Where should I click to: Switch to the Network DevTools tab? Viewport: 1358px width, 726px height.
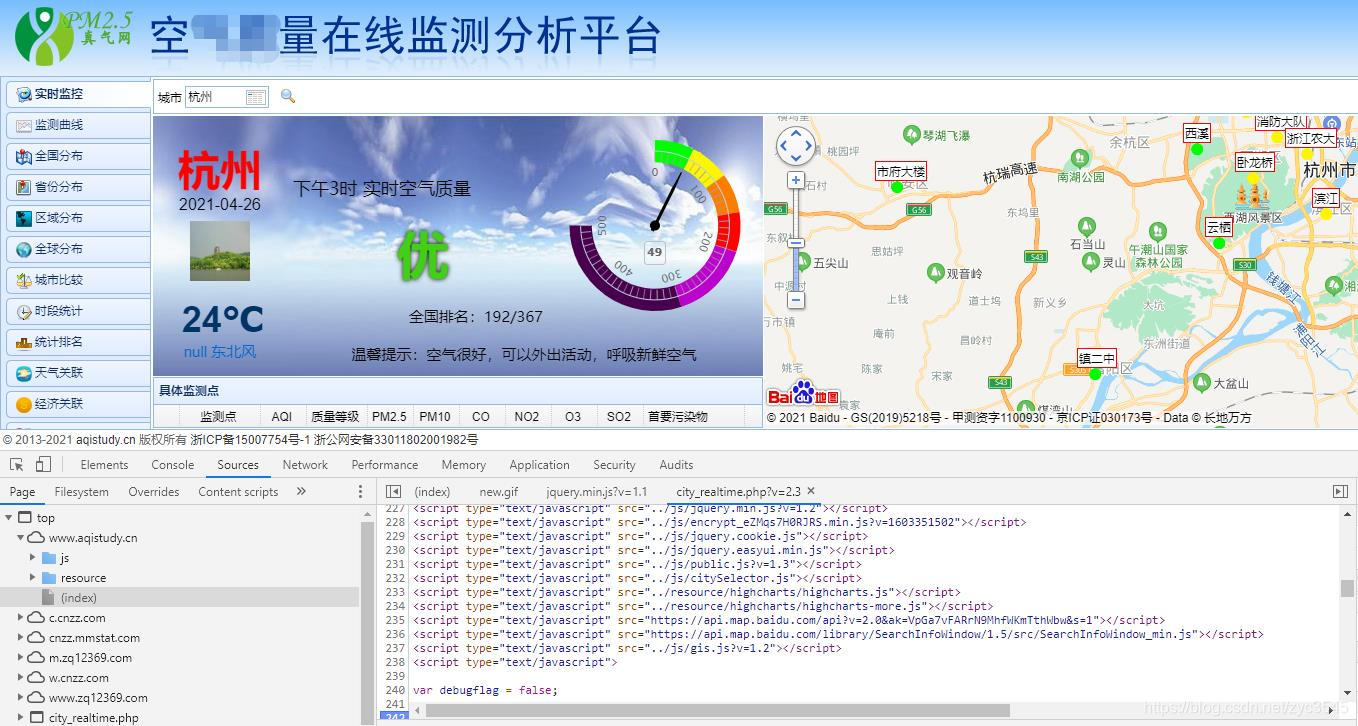tap(305, 465)
